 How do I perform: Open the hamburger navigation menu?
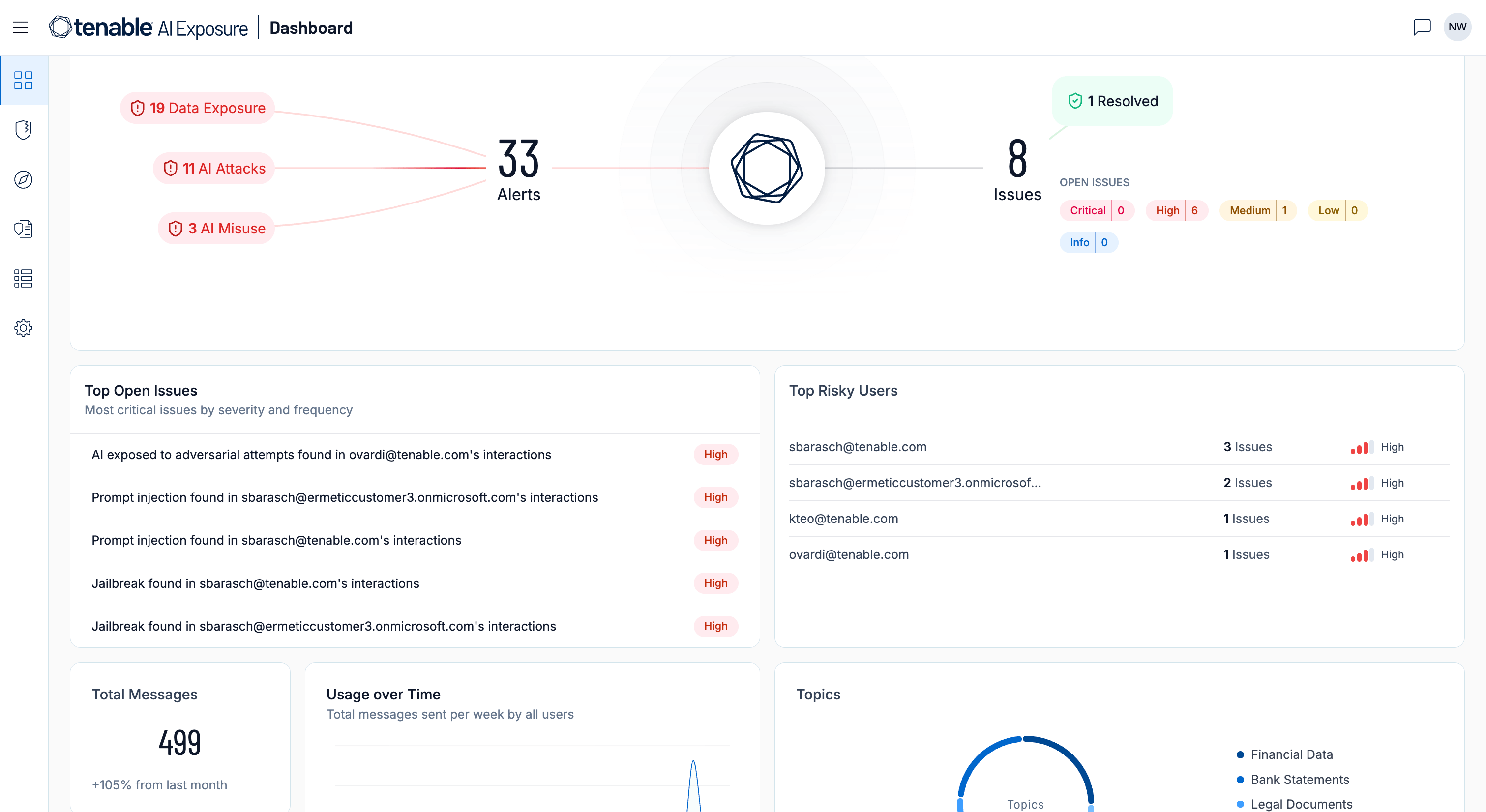click(21, 27)
